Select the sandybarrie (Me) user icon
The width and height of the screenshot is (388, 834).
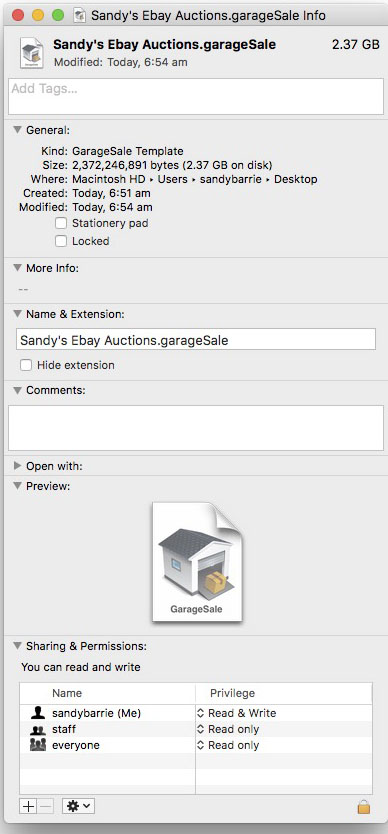coord(37,713)
